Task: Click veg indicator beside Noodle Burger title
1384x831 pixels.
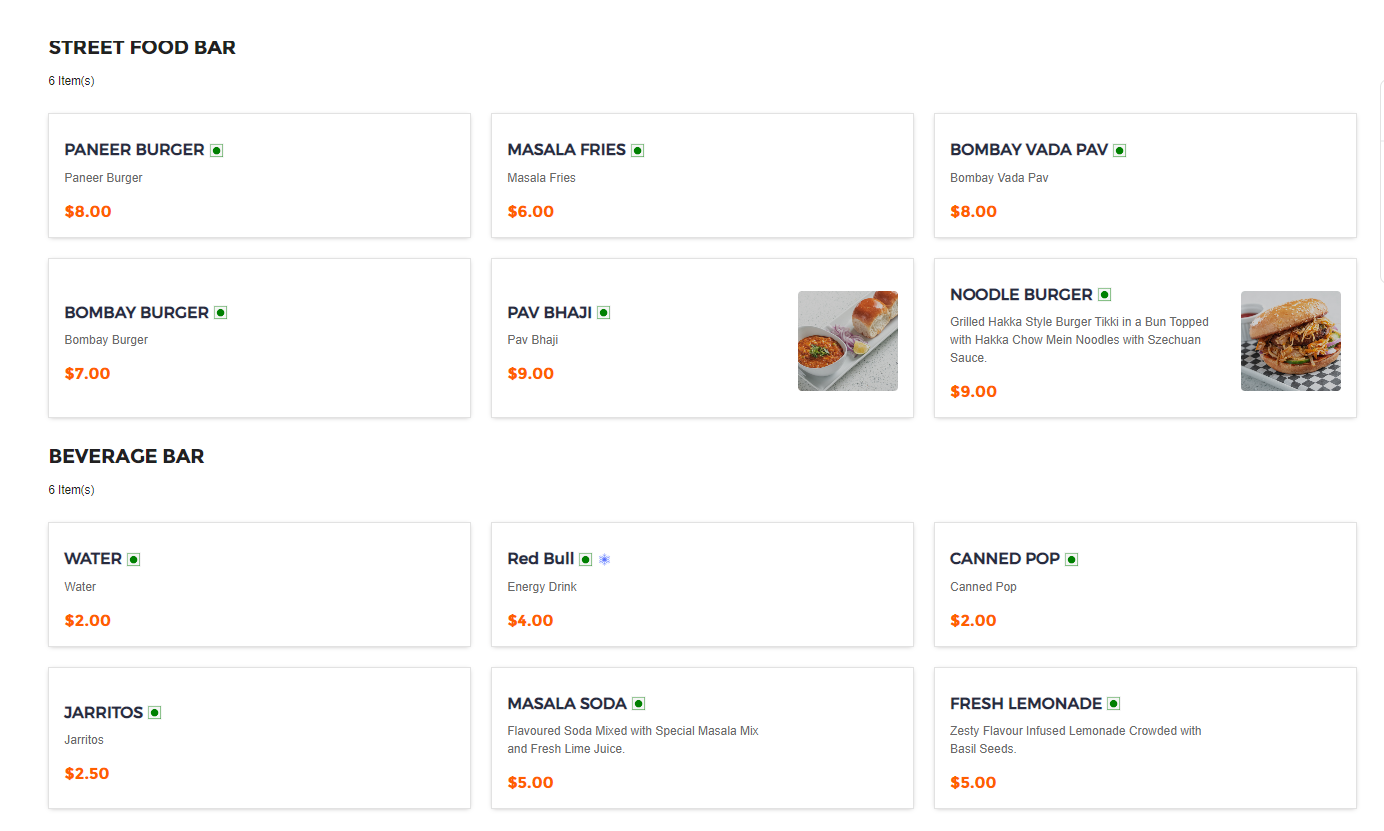Action: click(1105, 295)
